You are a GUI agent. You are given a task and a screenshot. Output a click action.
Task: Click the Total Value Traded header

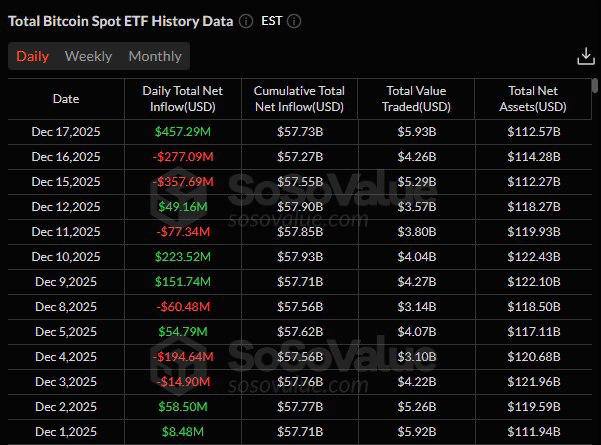[x=415, y=99]
